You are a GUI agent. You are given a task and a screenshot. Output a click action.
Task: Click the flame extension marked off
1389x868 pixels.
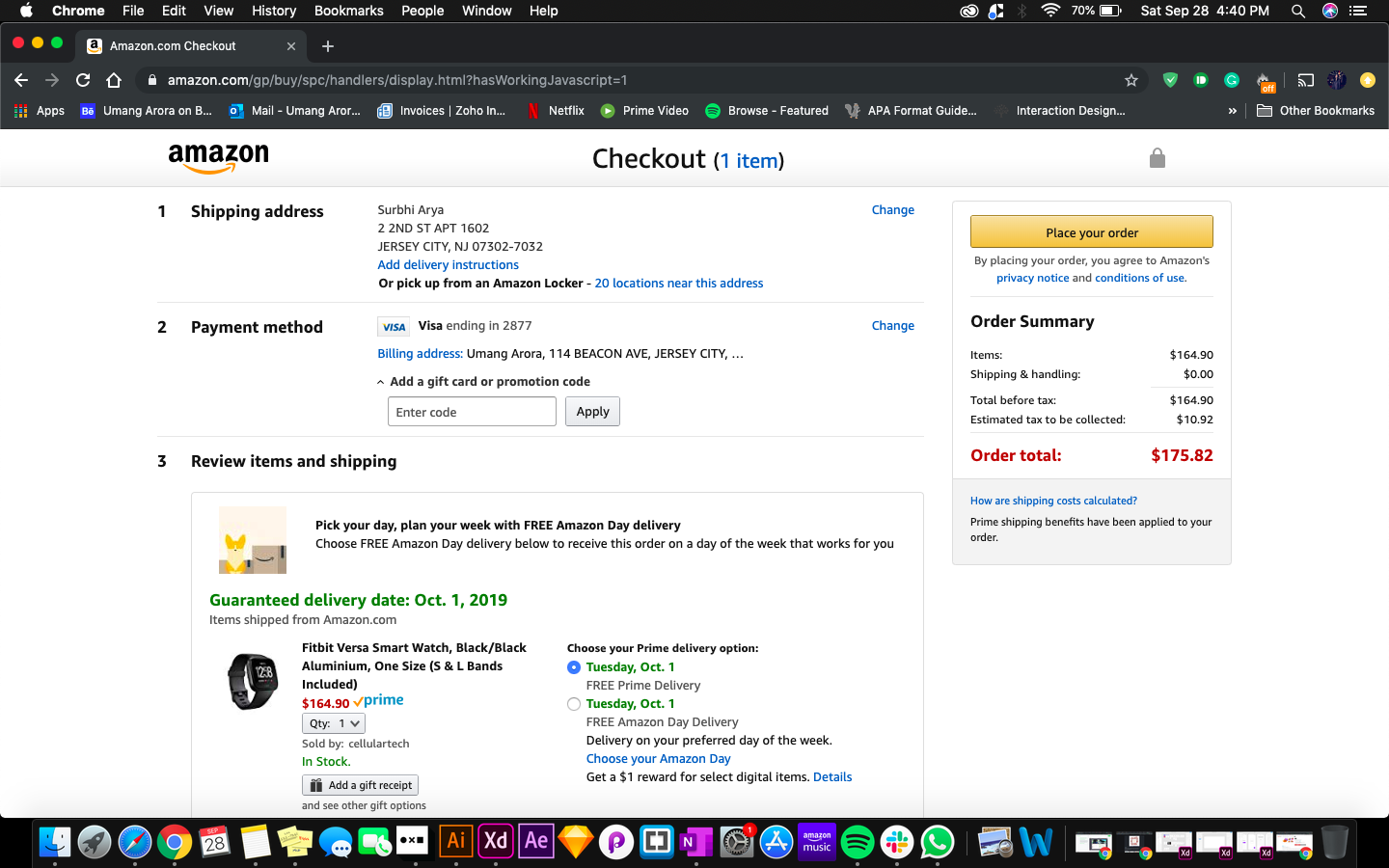pyautogui.click(x=1265, y=81)
